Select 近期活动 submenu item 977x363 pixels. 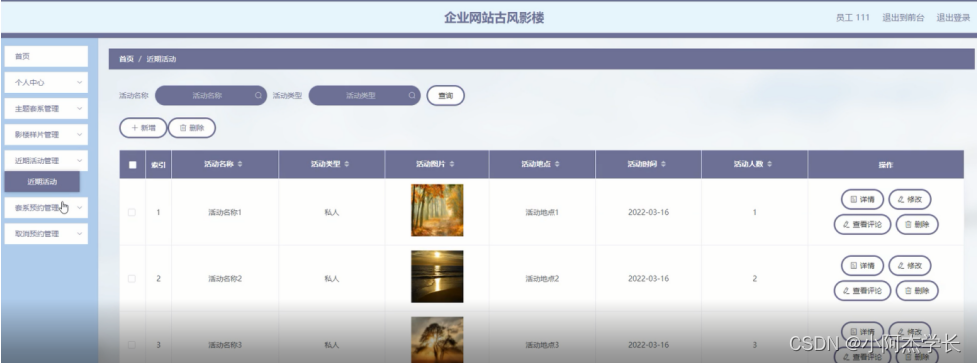click(x=42, y=182)
